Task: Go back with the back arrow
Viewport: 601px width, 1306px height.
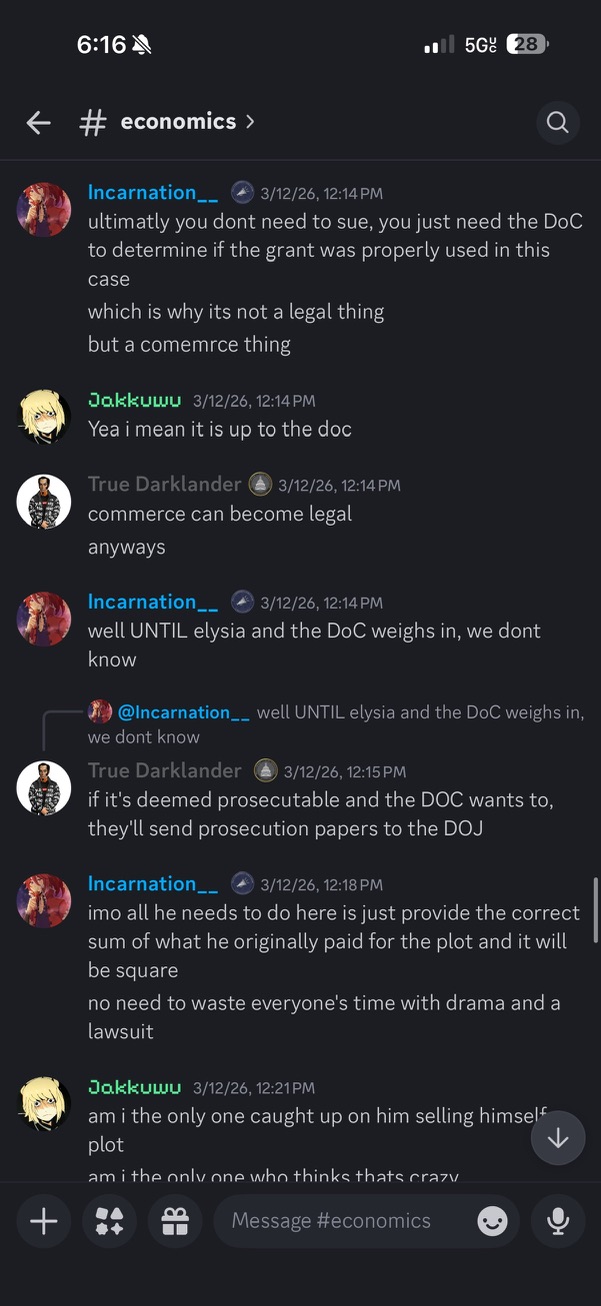Action: 37,122
